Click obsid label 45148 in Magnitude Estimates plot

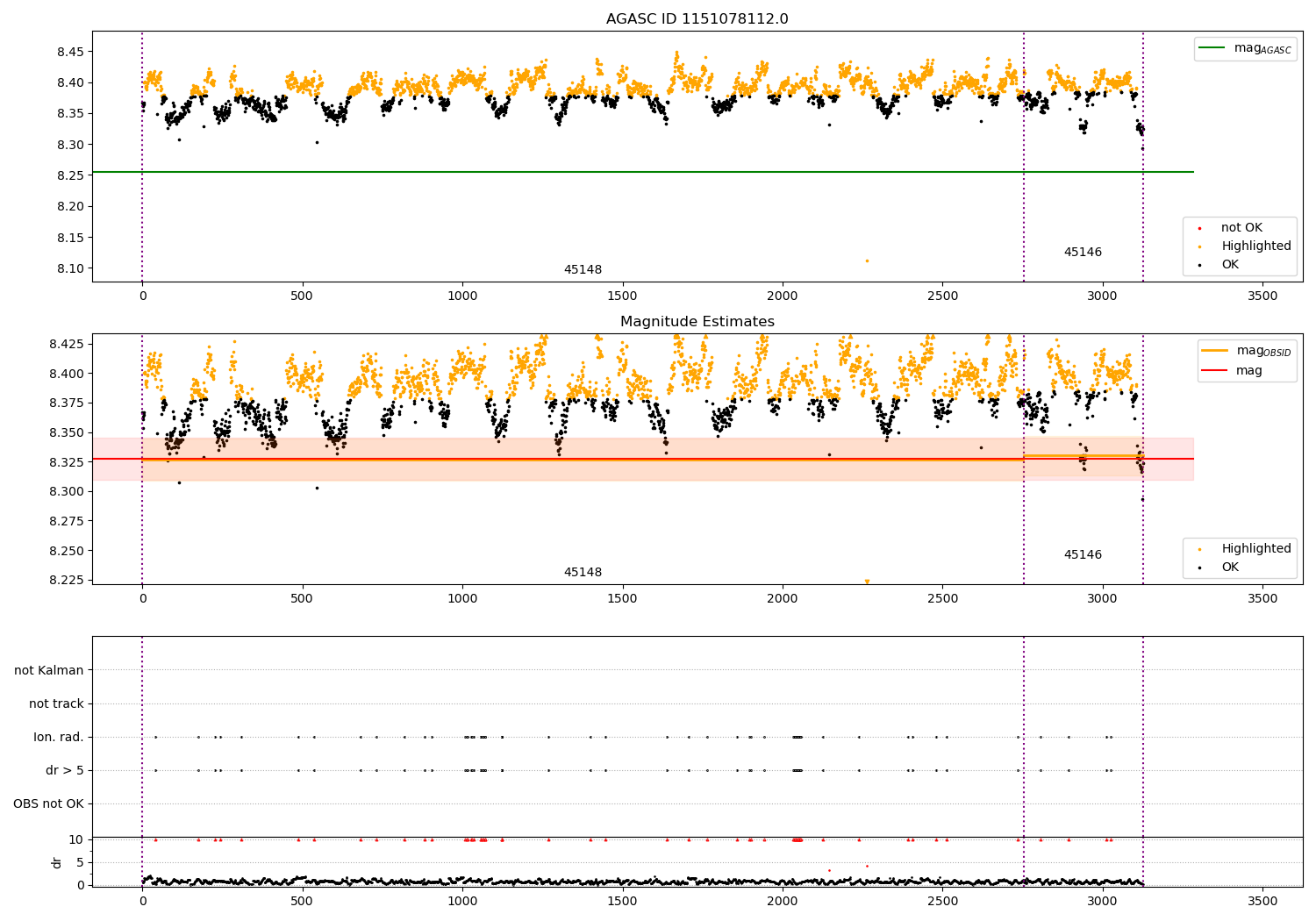(583, 572)
